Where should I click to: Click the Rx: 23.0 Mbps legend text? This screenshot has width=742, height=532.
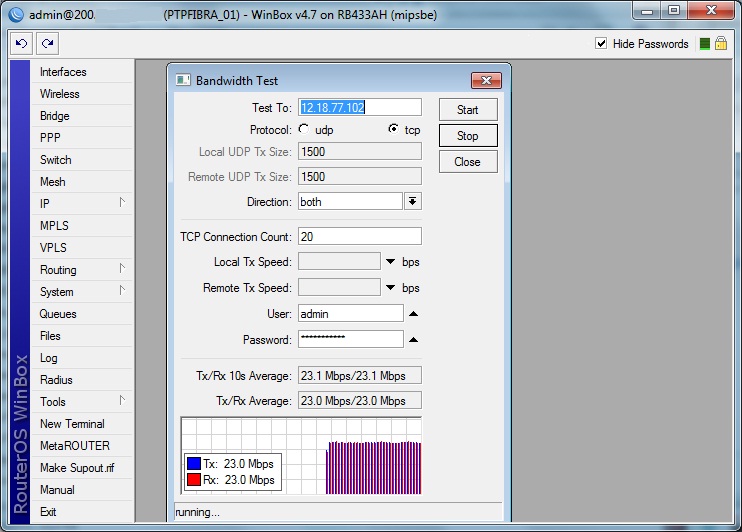point(239,479)
